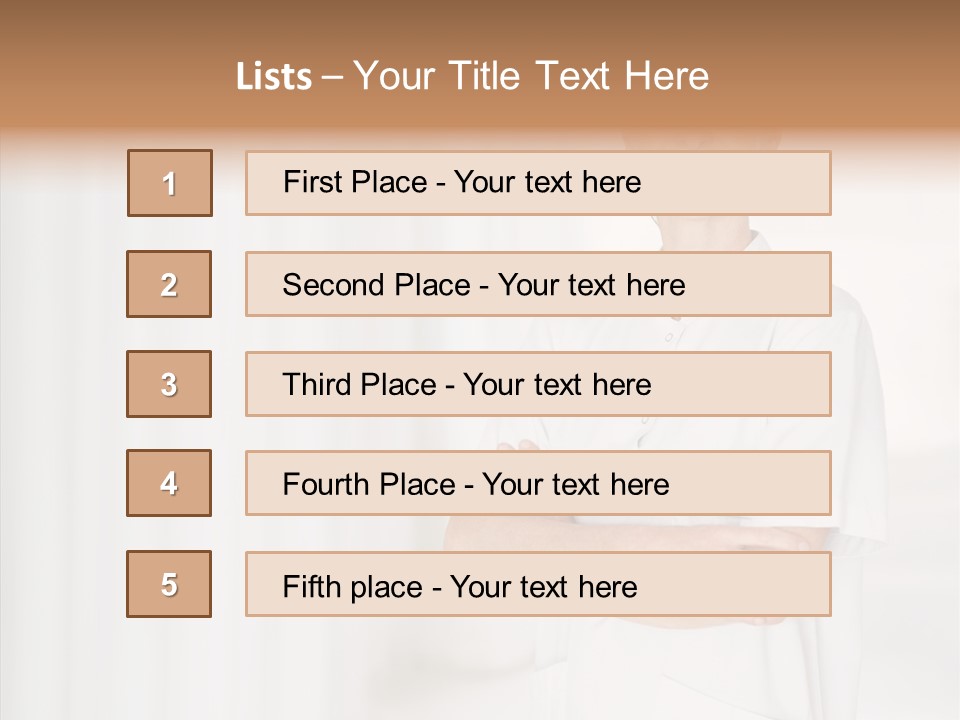
Task: Click the words 'Fourth Place'
Action: [368, 485]
